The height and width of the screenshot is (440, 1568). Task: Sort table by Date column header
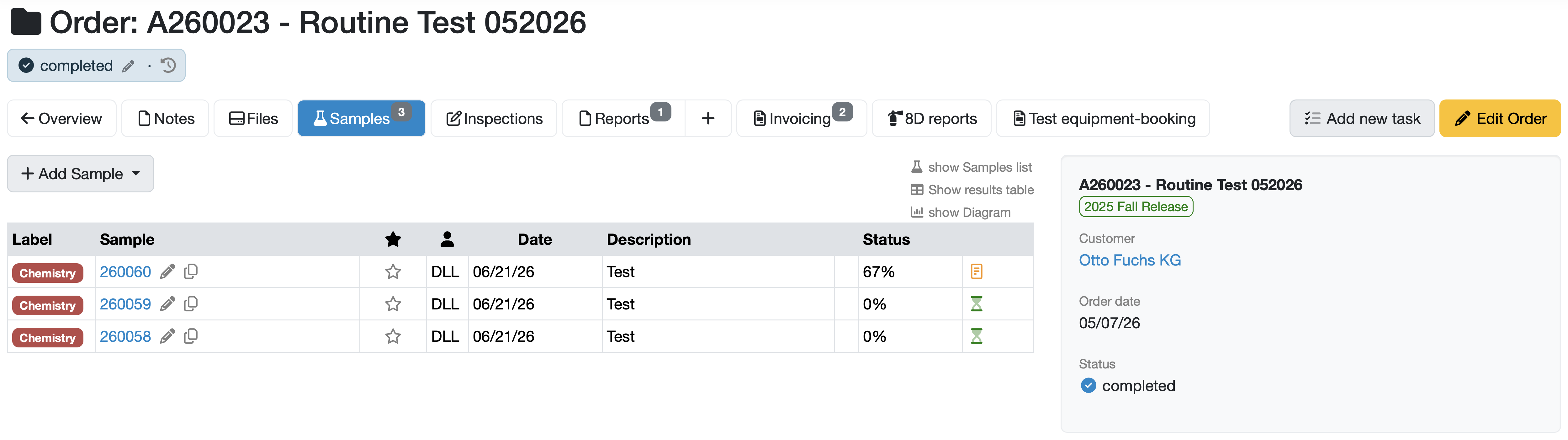534,239
